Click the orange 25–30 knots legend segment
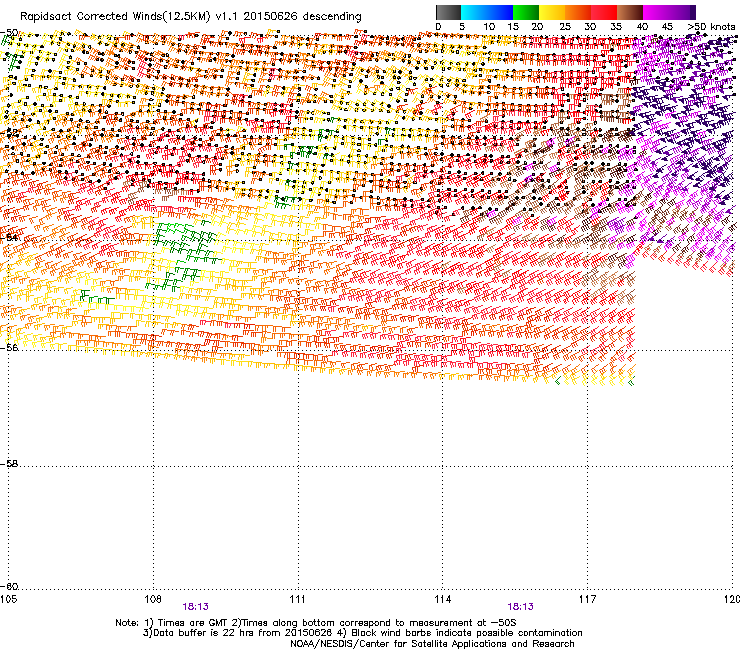The width and height of the screenshot is (740, 650). tap(578, 12)
